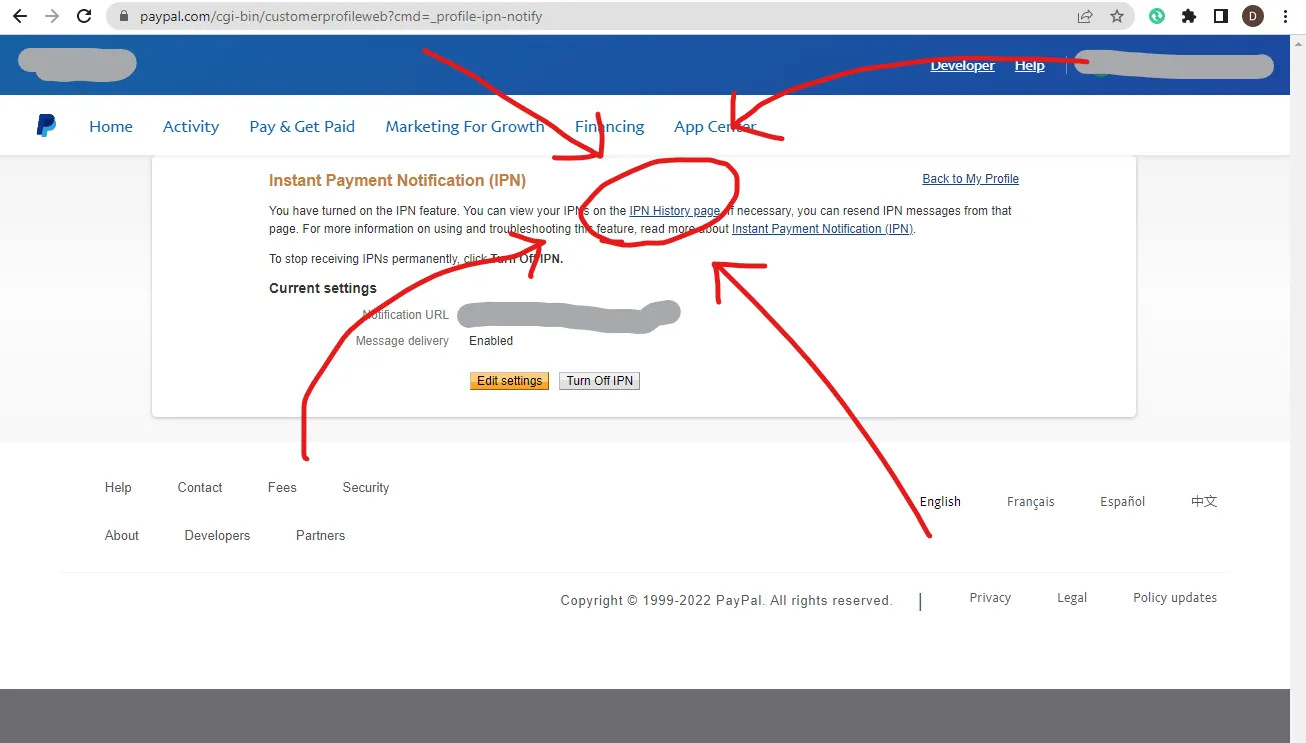This screenshot has height=743, width=1306.
Task: Click the Help link in the header
Action: pos(1029,66)
